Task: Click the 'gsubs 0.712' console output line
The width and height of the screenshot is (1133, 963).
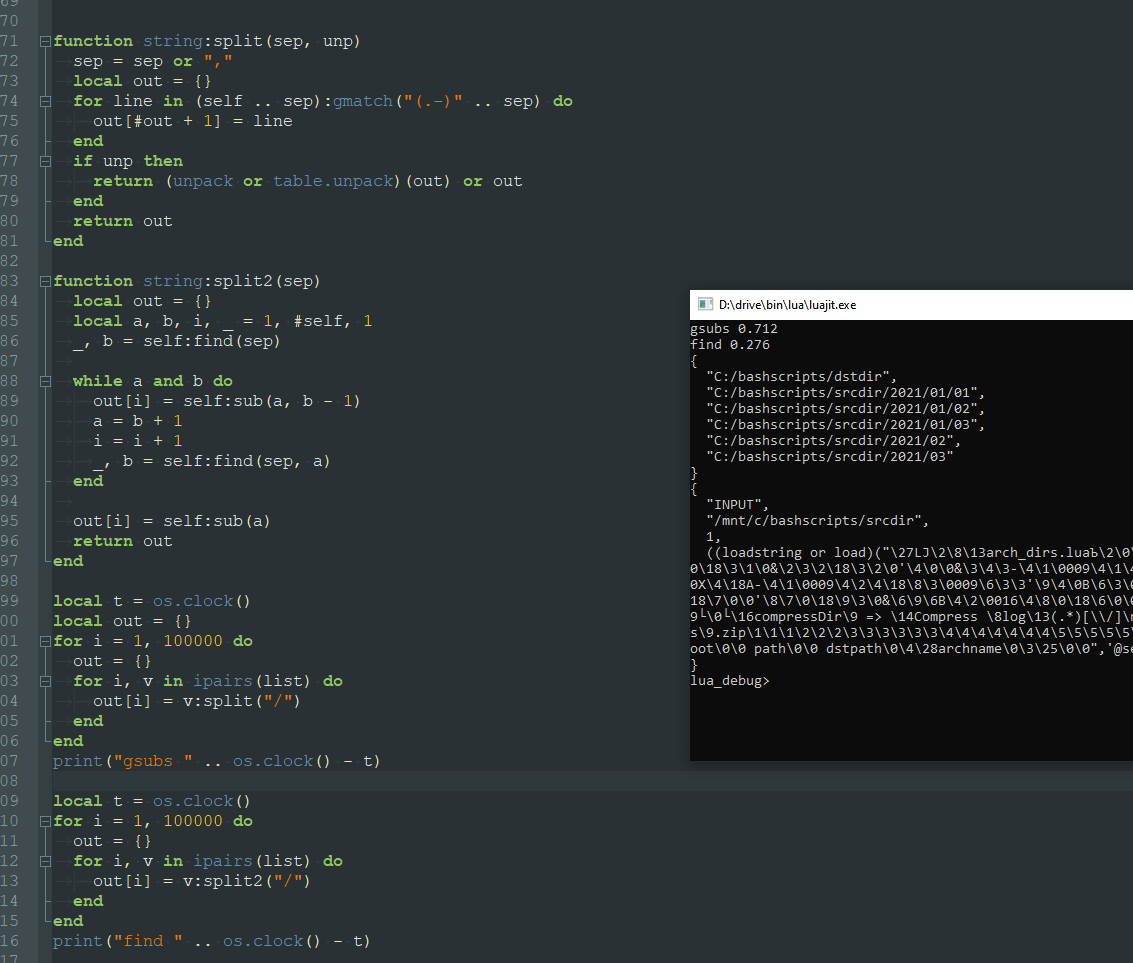Action: (x=733, y=329)
